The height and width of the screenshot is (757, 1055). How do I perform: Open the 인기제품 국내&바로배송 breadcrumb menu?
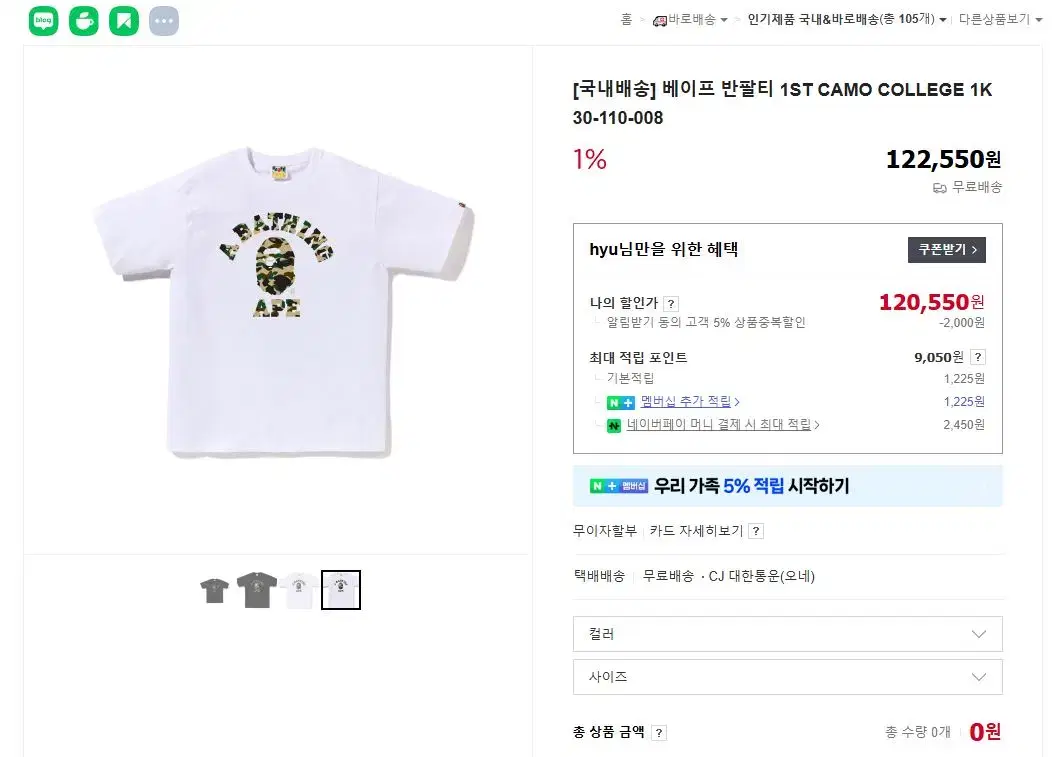(846, 19)
